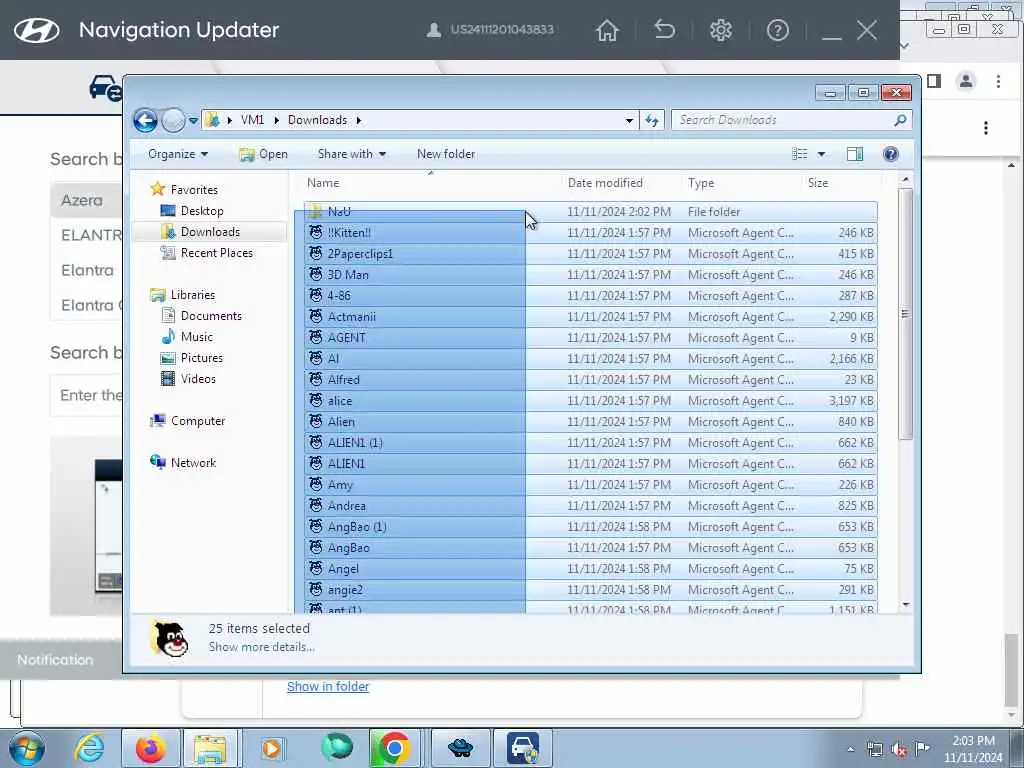Expand the address bar history dropdown
This screenshot has width=1024, height=768.
coord(629,121)
